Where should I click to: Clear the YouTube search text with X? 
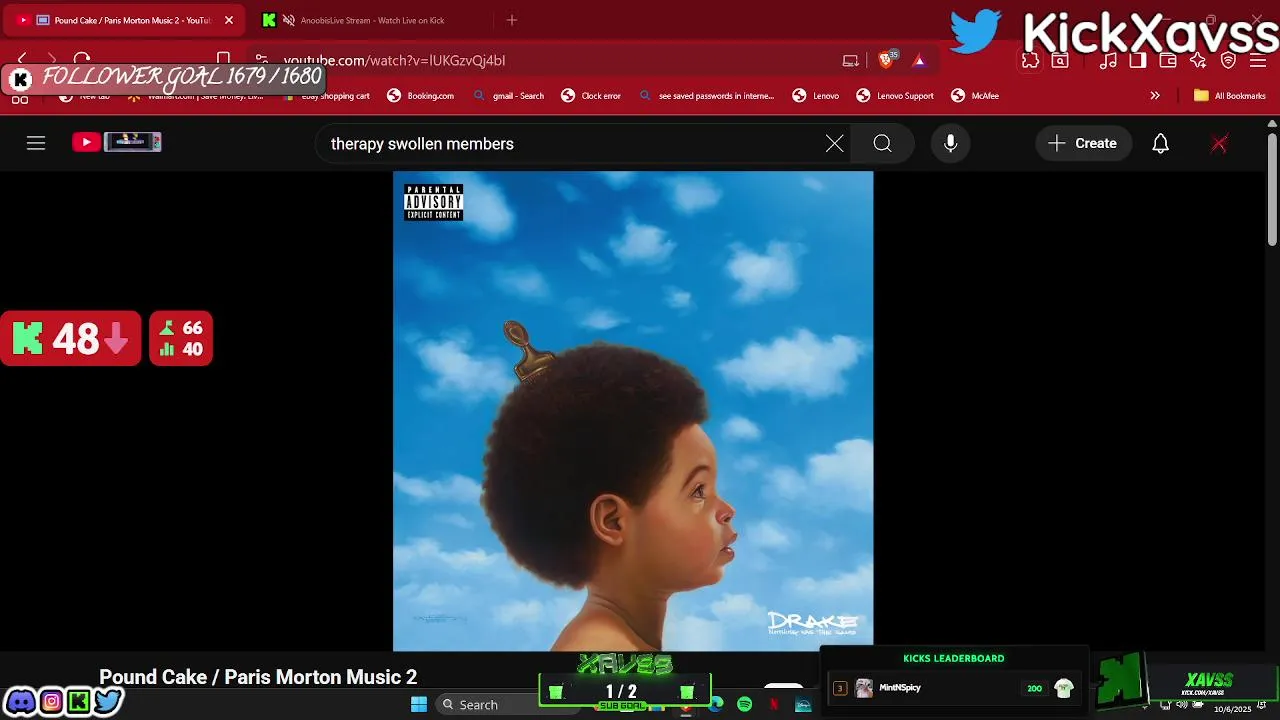click(x=835, y=143)
